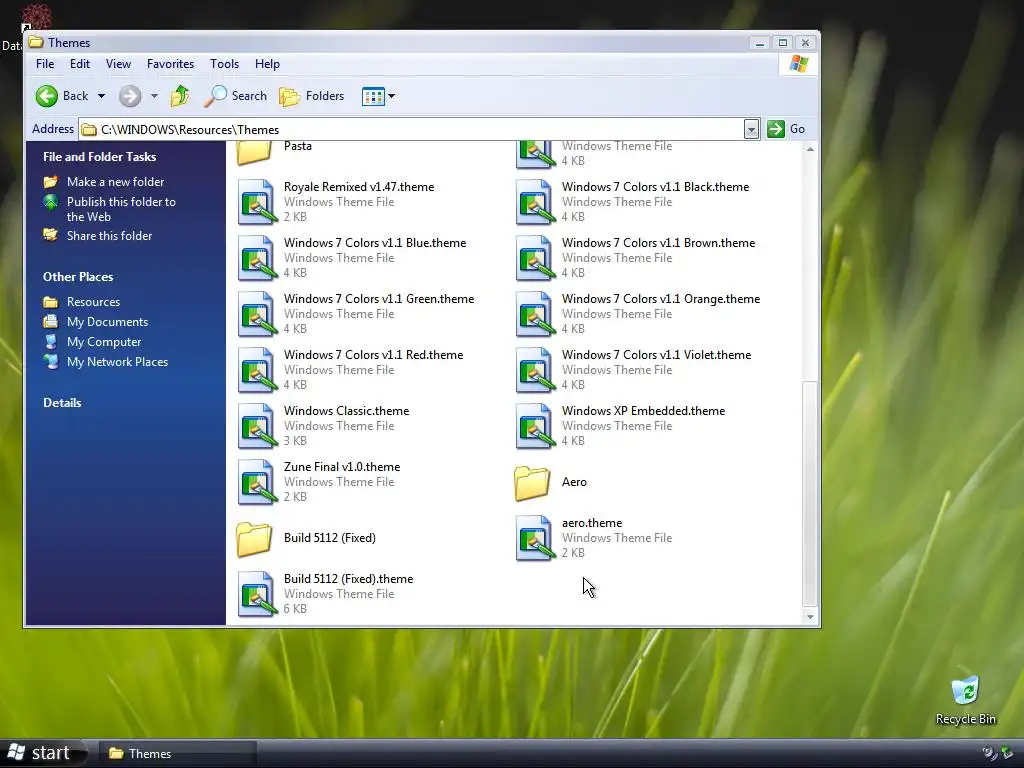Click the "Zune Final v1.0.theme" file name
Viewport: 1024px width, 768px height.
342,467
